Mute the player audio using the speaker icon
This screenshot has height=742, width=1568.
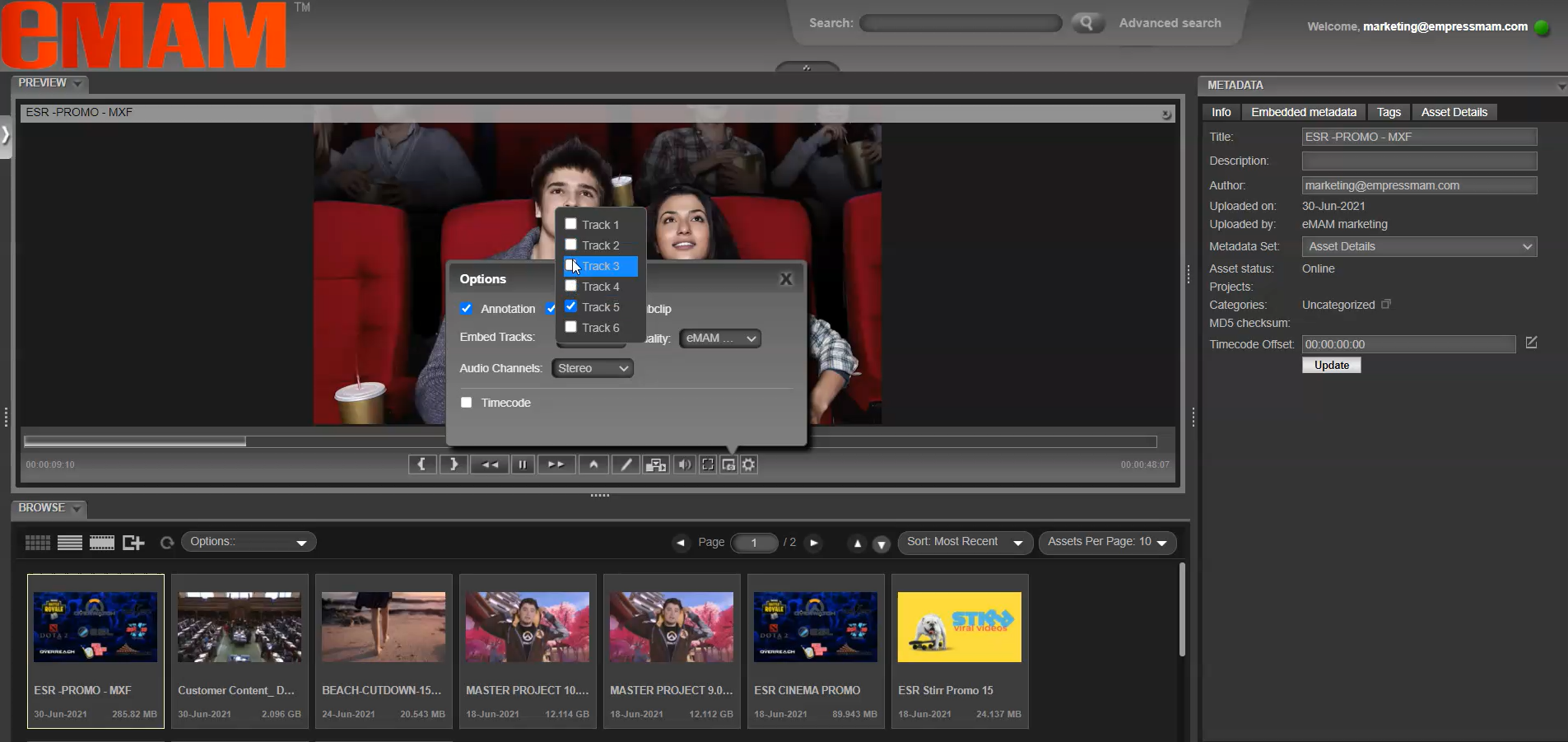coord(685,464)
